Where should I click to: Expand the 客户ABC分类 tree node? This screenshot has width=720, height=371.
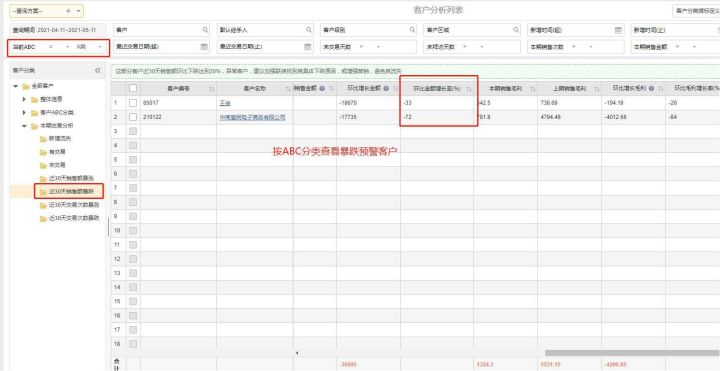[24, 112]
